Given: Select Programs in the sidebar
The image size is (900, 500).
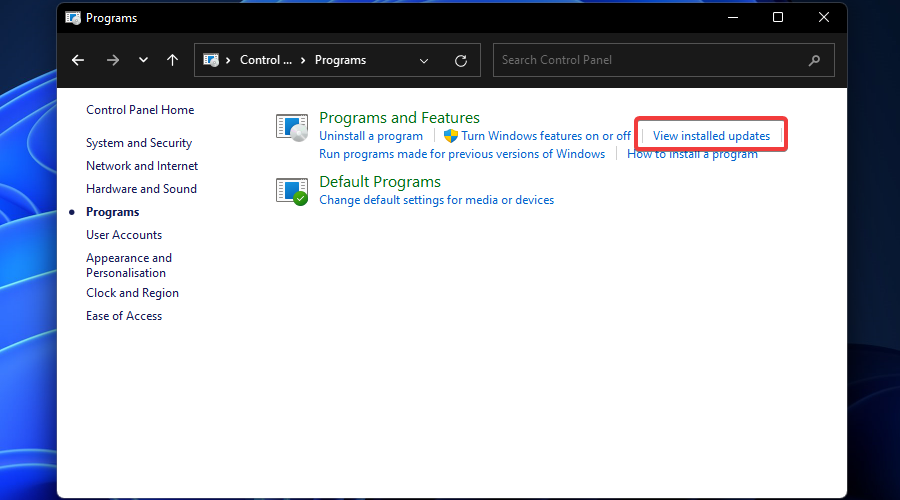Looking at the screenshot, I should (x=112, y=212).
